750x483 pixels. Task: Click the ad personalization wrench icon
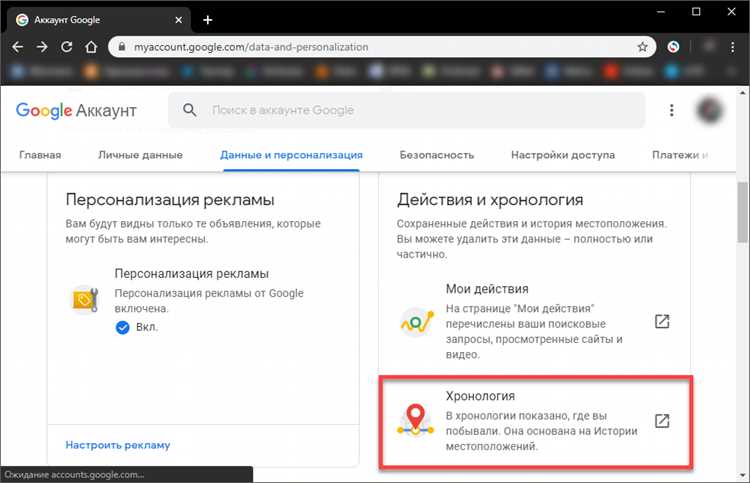pyautogui.click(x=85, y=300)
